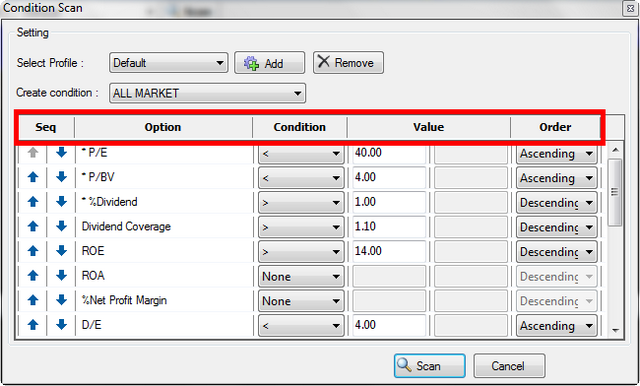Open D/E condition operator dropdown

coord(301,326)
